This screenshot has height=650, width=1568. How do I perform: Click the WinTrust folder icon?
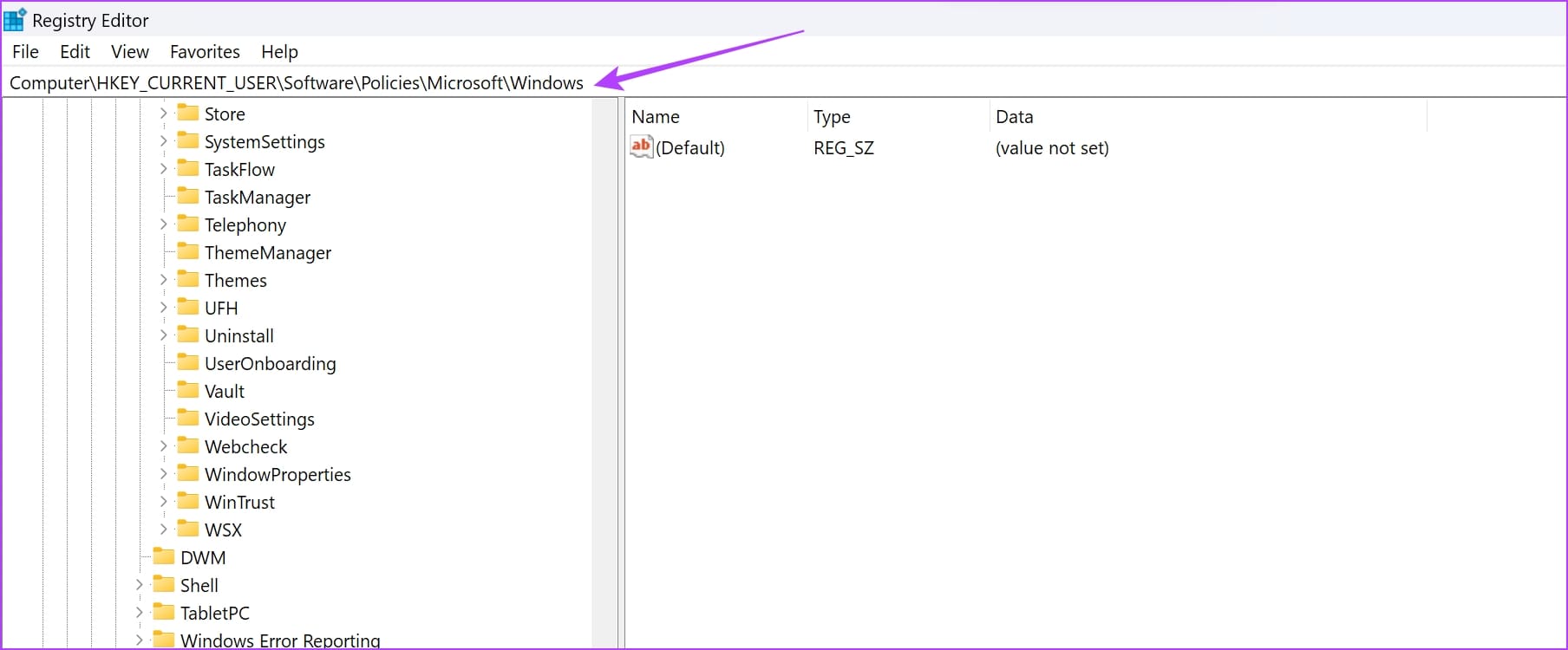point(188,501)
